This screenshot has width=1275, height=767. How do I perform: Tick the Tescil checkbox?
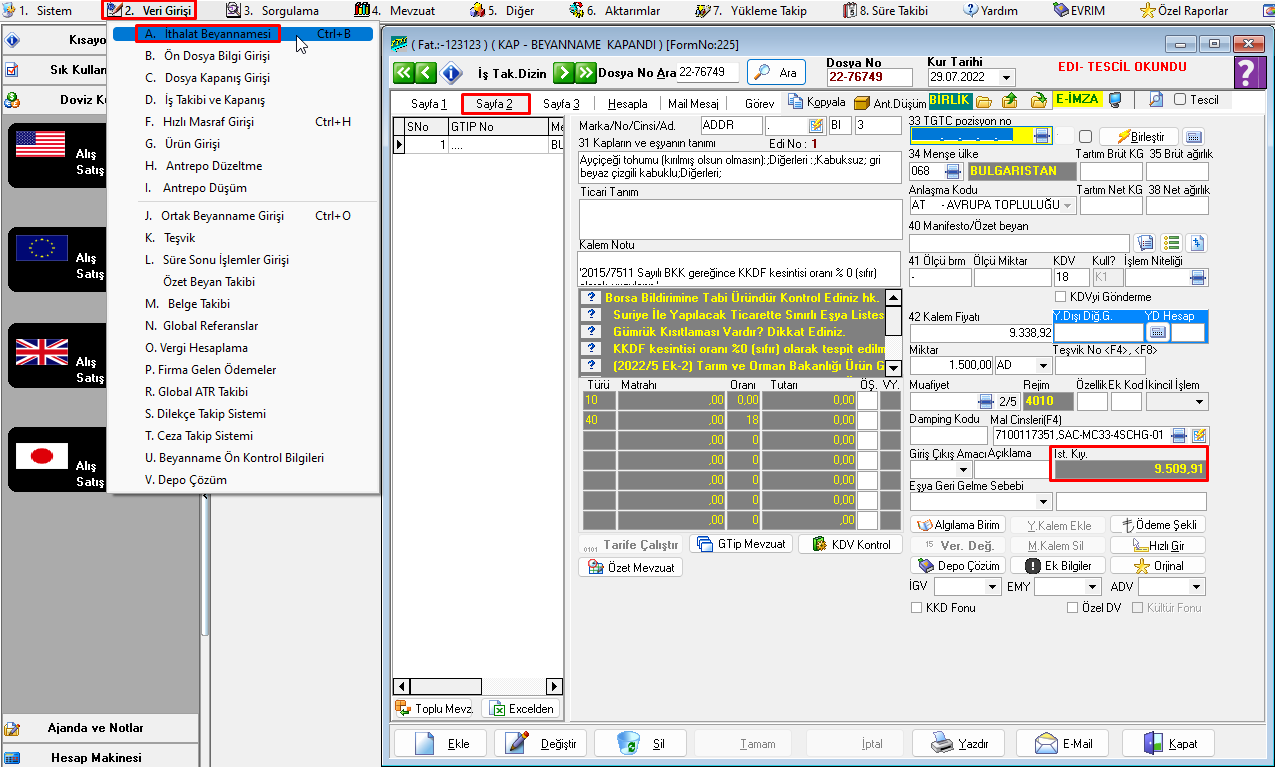(x=1180, y=100)
